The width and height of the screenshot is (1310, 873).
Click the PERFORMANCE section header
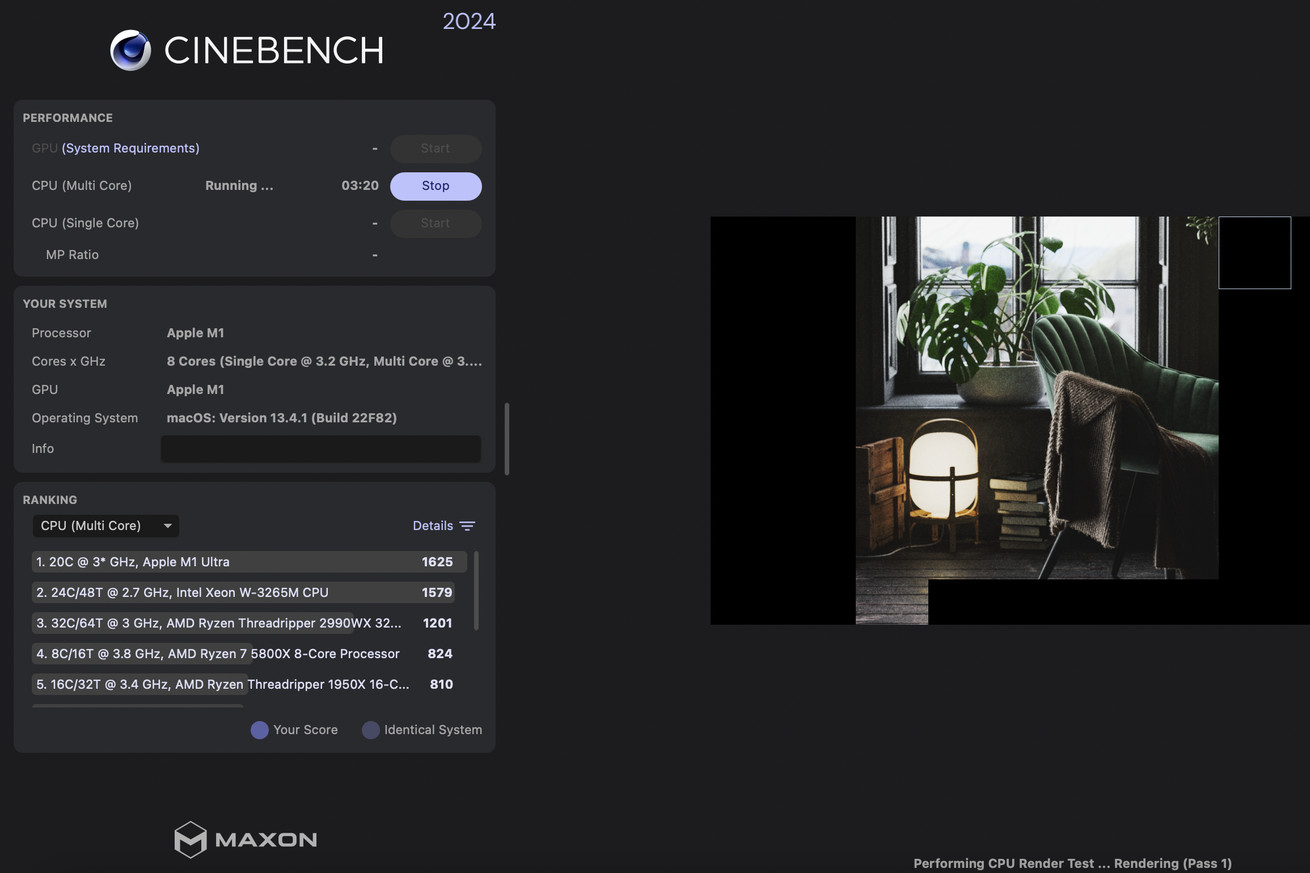68,118
